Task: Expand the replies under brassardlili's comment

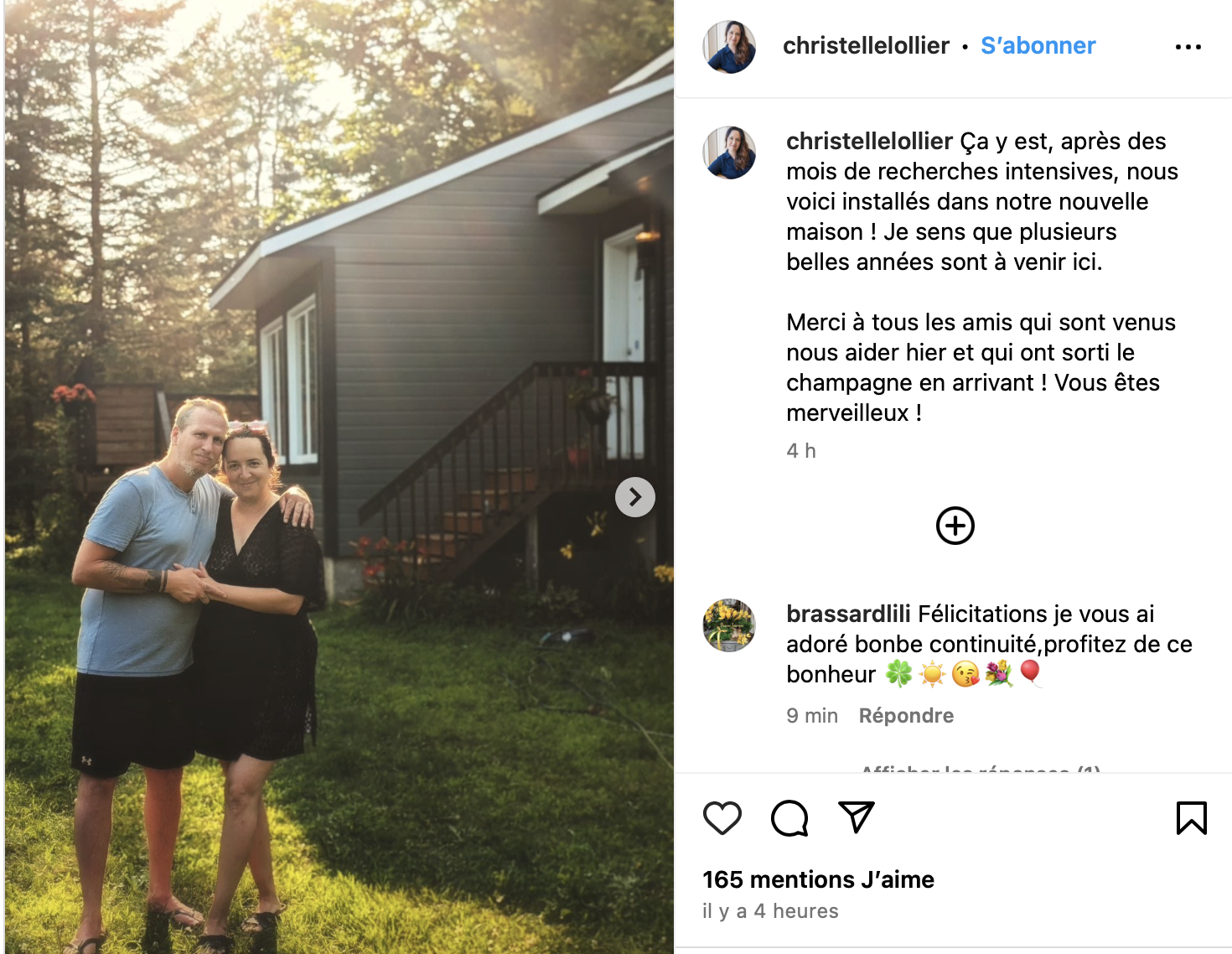Action: coord(981,769)
